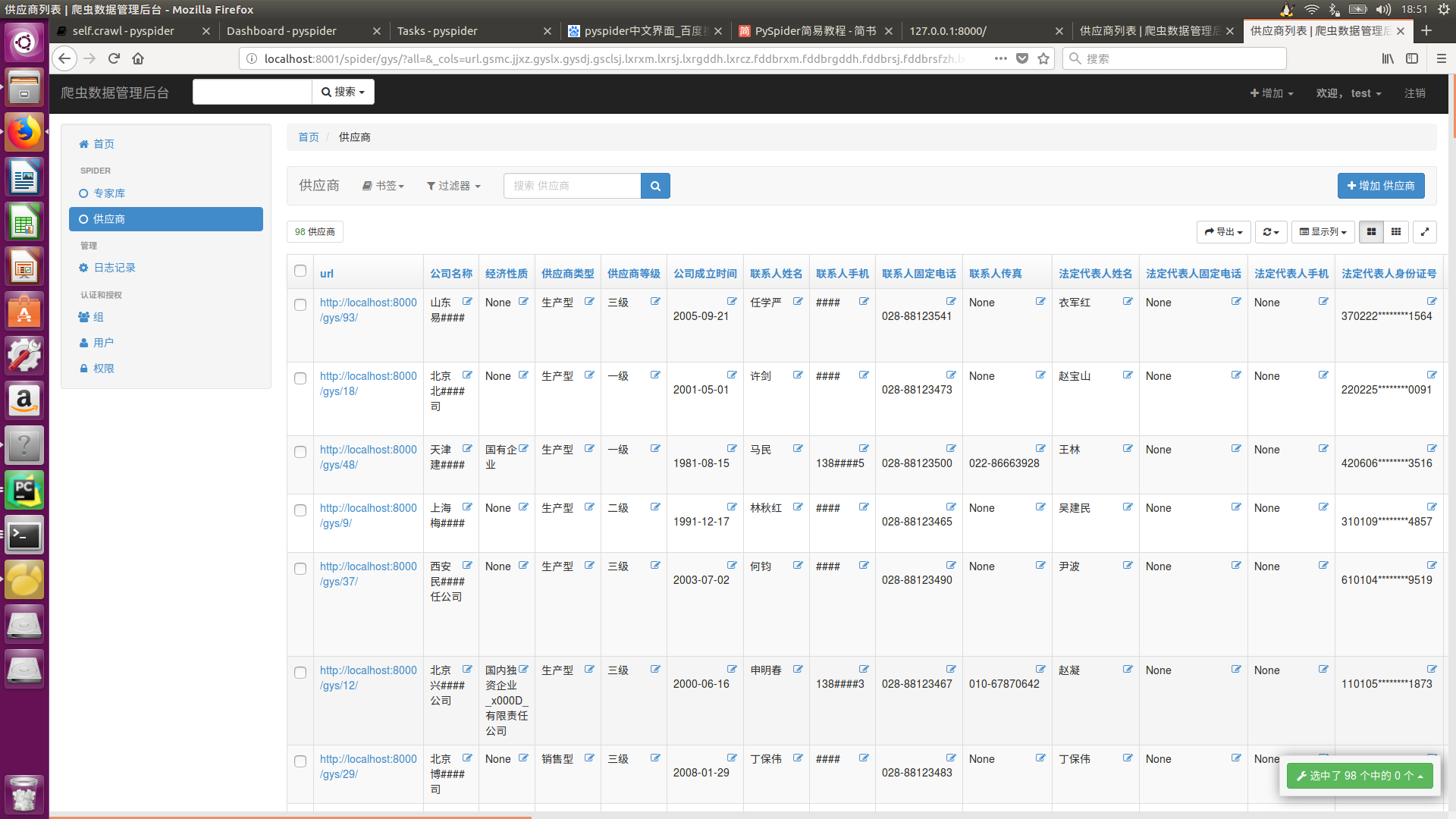Switch to the Tasks - pyspider tab
Viewport: 1456px width, 819px height.
point(438,31)
